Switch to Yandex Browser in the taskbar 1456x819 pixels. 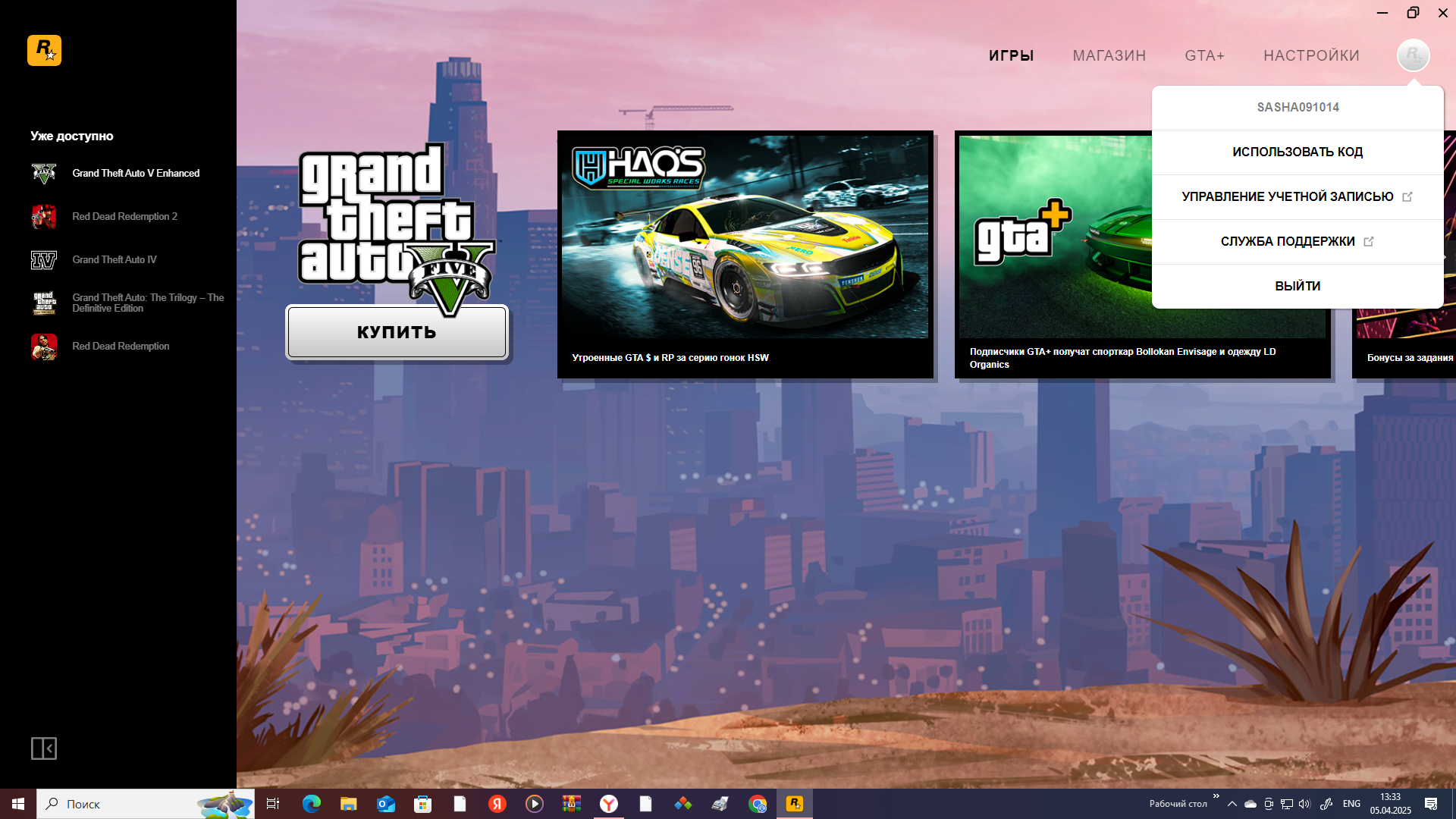(609, 804)
